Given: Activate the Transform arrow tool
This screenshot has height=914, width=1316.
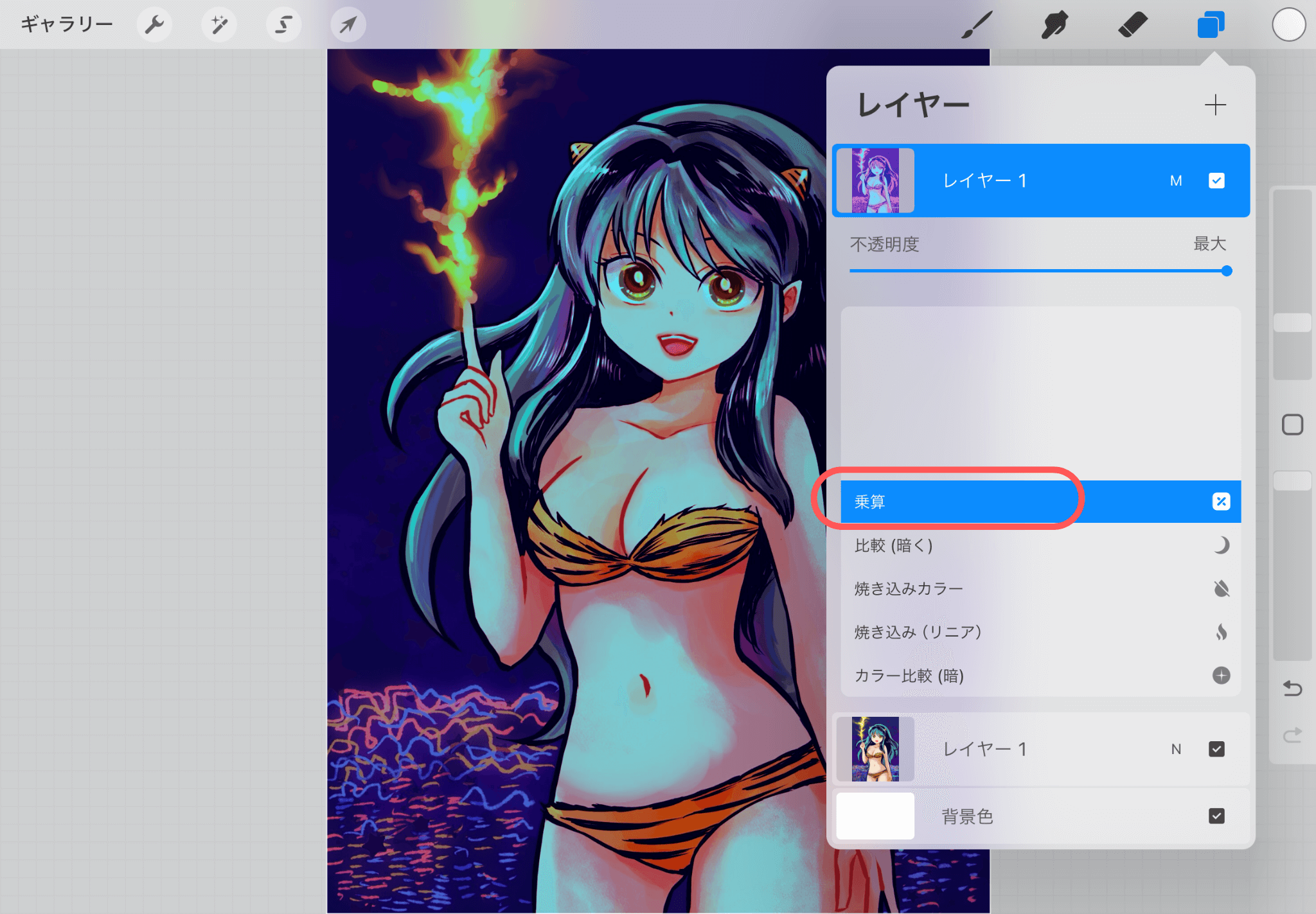Looking at the screenshot, I should [x=348, y=25].
